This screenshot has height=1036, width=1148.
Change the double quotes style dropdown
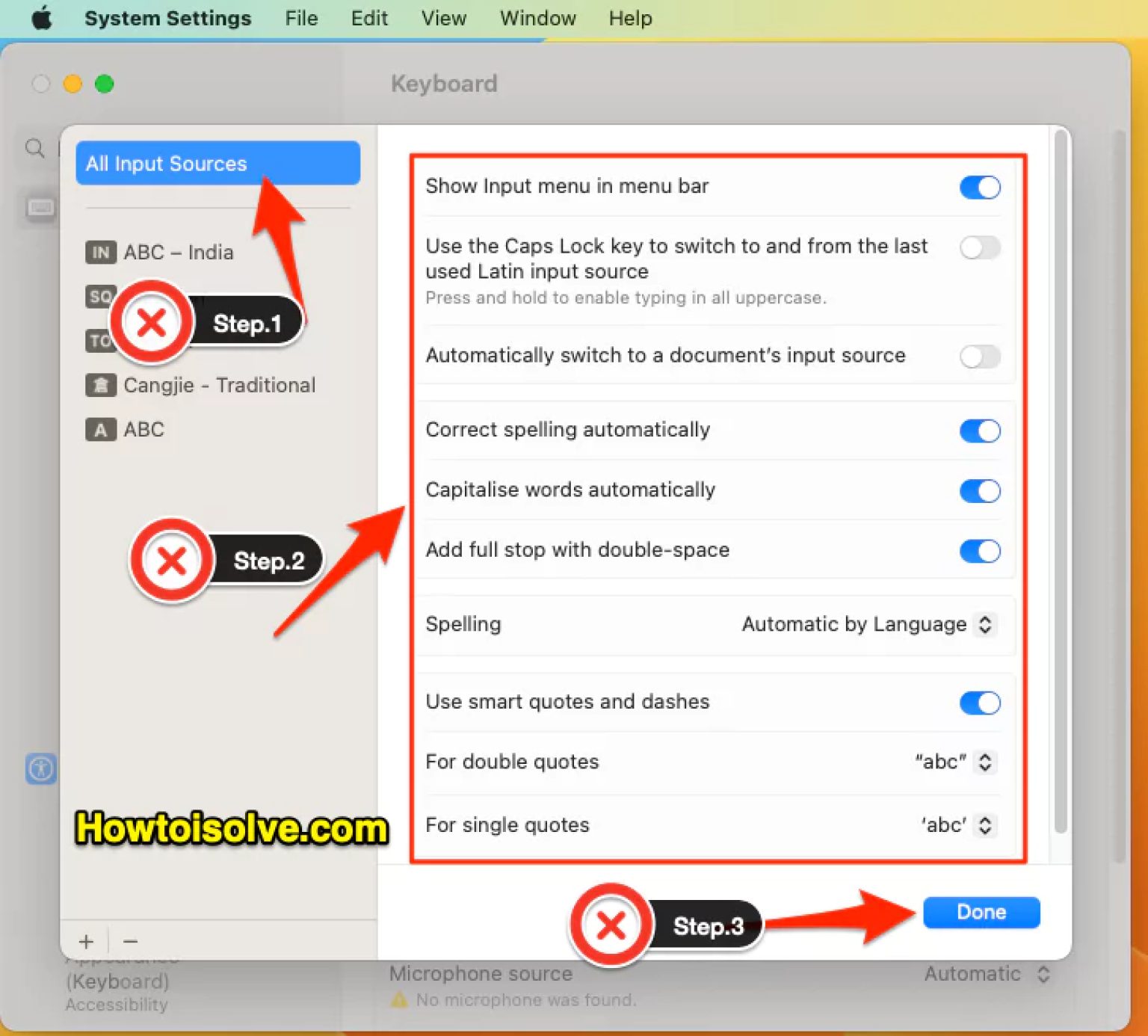pyautogui.click(x=986, y=762)
